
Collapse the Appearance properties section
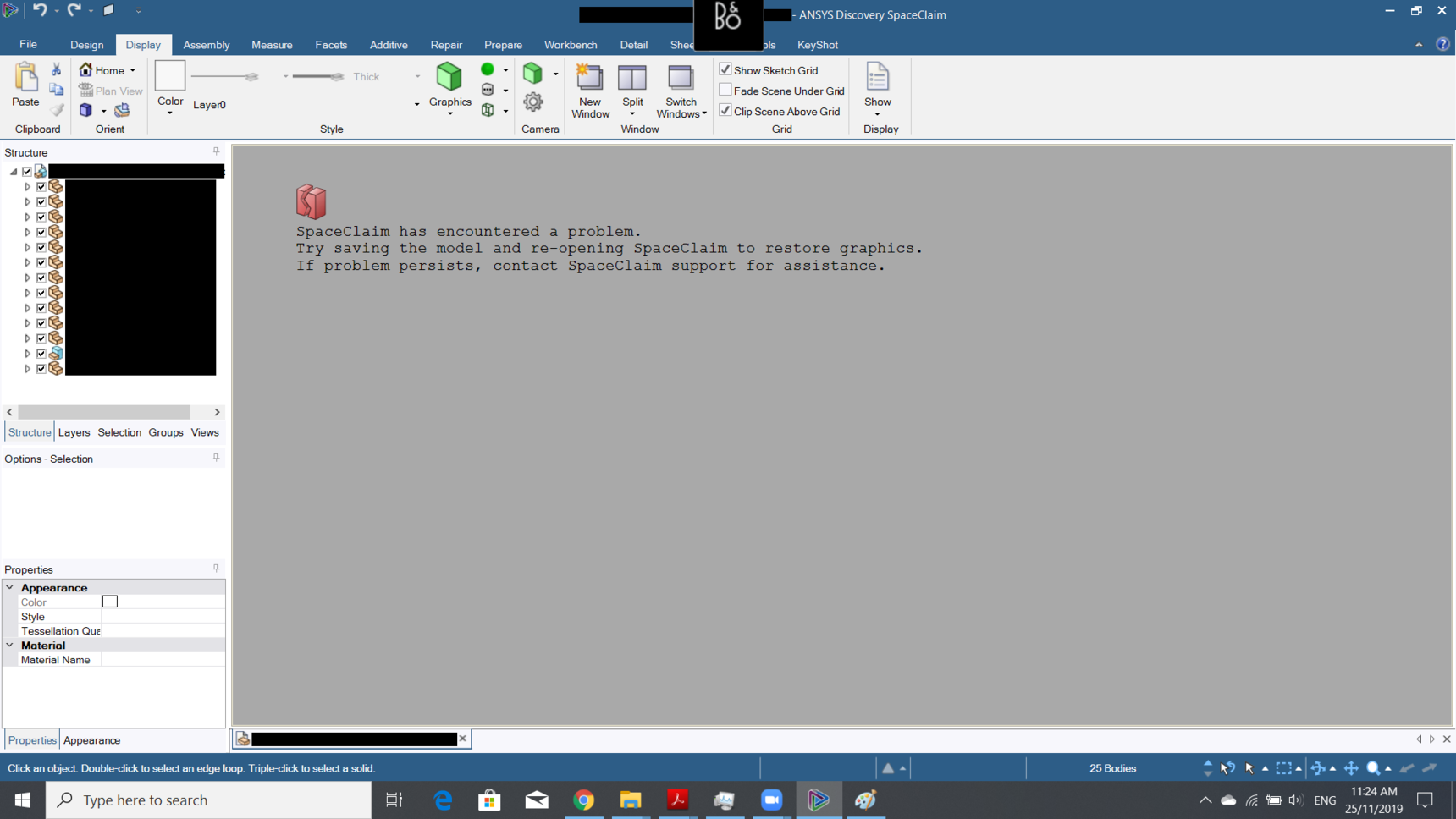point(10,587)
